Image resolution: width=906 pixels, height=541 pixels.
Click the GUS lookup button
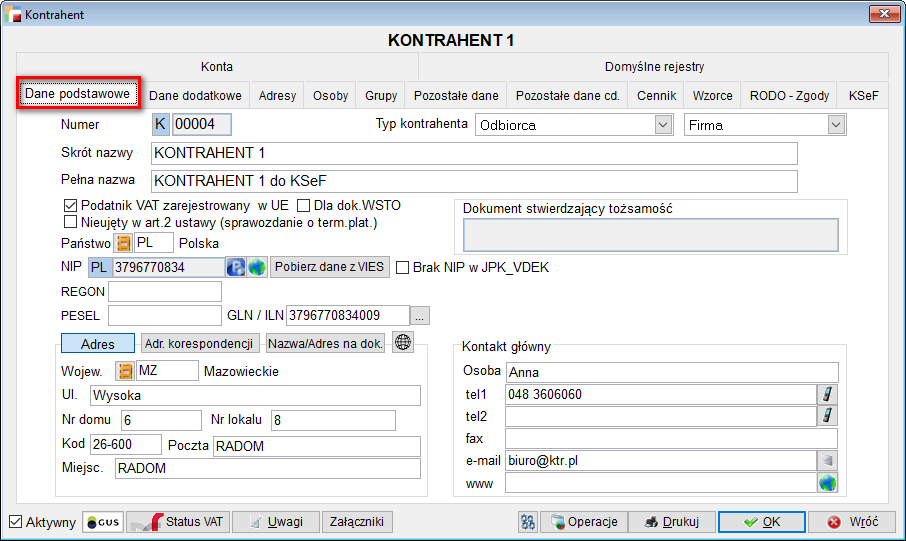pos(103,522)
